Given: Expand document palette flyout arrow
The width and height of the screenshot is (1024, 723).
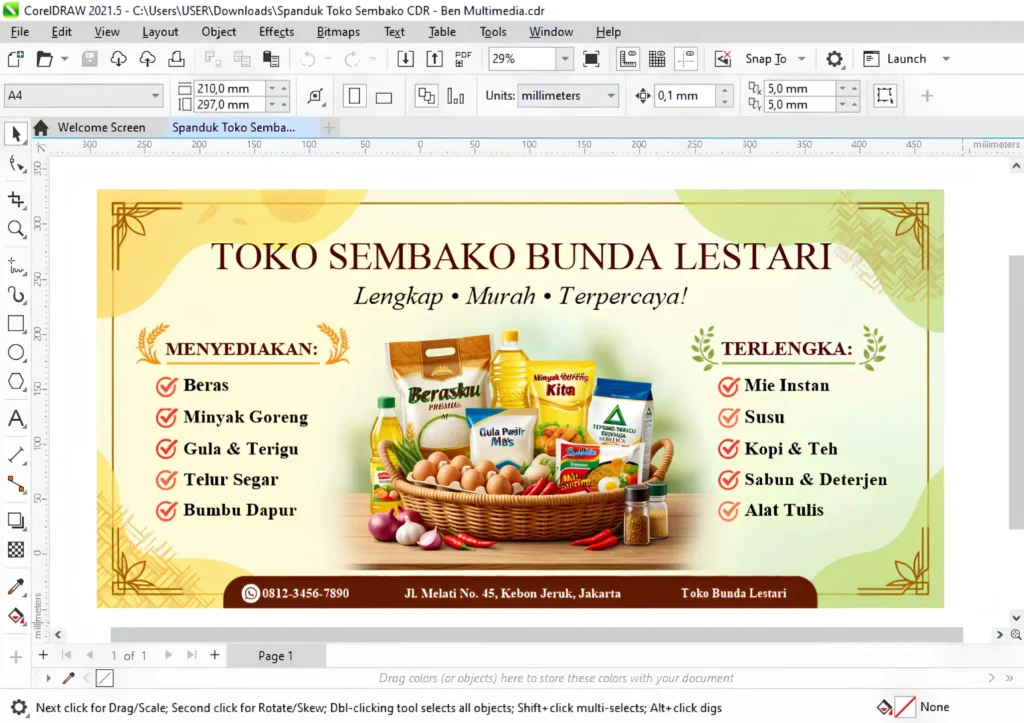Looking at the screenshot, I should pos(48,678).
